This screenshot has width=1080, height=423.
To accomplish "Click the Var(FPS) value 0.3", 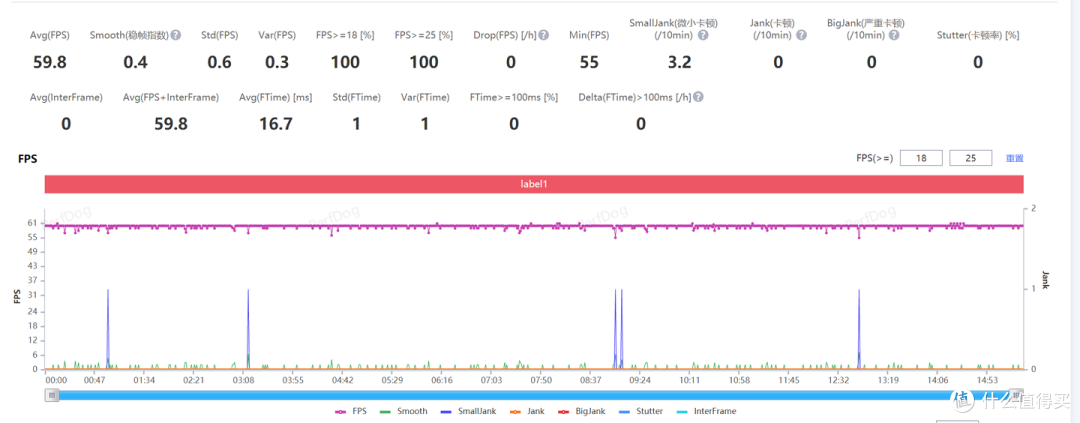I will [277, 63].
